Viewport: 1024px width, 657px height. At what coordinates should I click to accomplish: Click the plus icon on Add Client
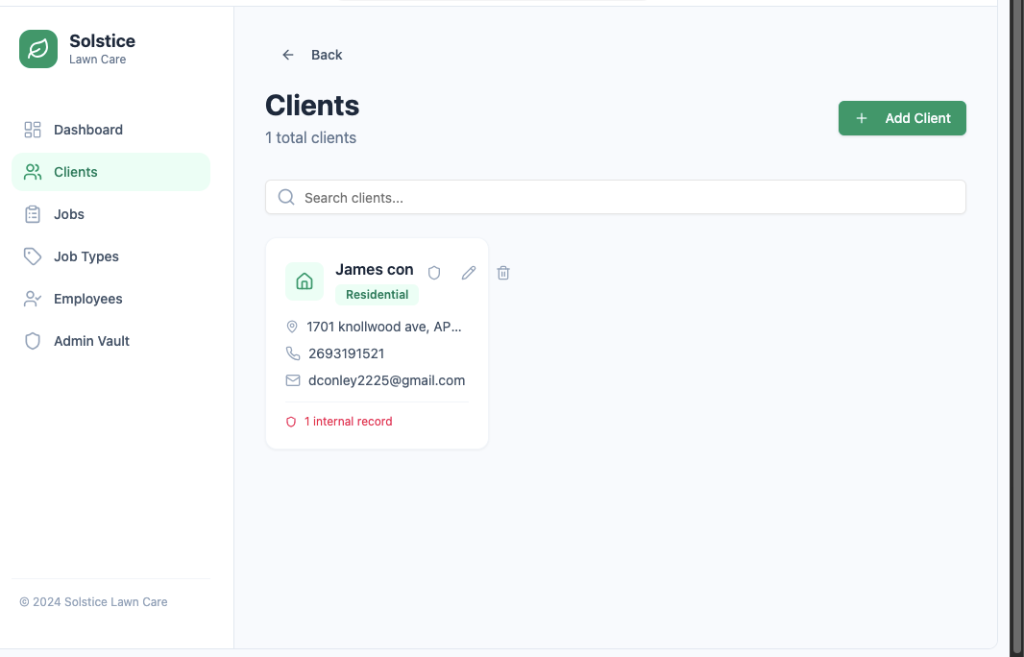tap(861, 118)
